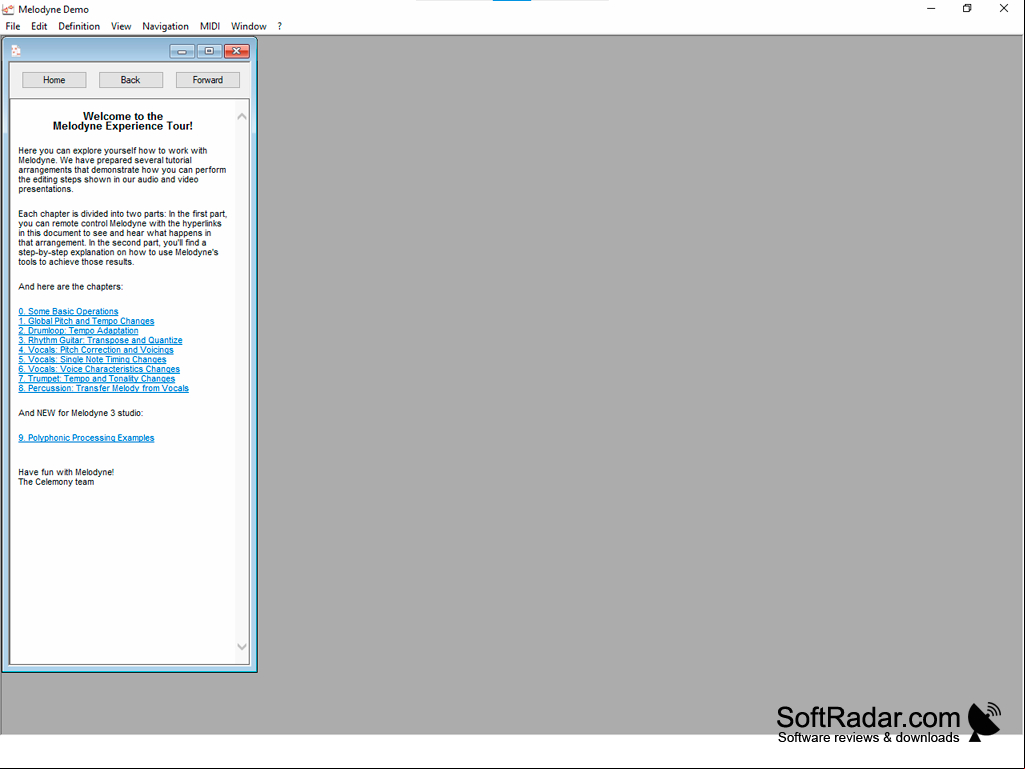Image resolution: width=1025 pixels, height=769 pixels.
Task: Click the 'Have fun with Melodyne!' text
Action: [x=66, y=472]
